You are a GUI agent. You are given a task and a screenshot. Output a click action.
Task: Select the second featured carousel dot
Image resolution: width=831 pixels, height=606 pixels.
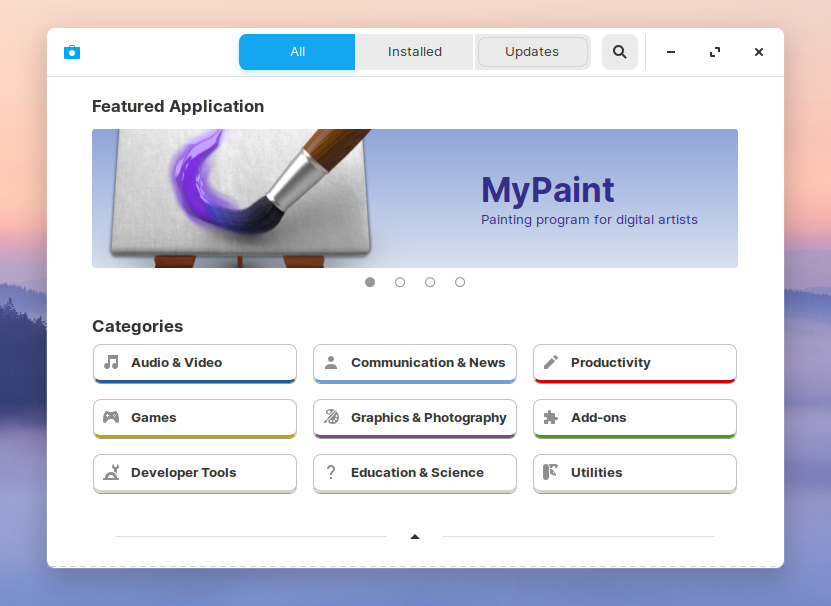coord(400,282)
